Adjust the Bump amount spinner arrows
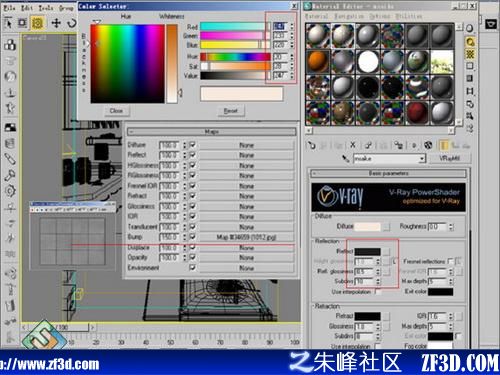500x375 pixels. [x=184, y=237]
